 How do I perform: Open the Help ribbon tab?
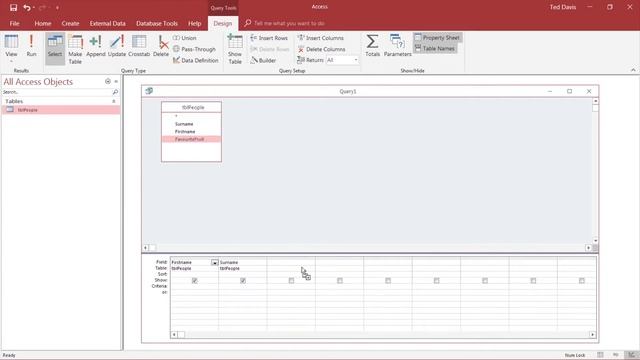click(195, 24)
